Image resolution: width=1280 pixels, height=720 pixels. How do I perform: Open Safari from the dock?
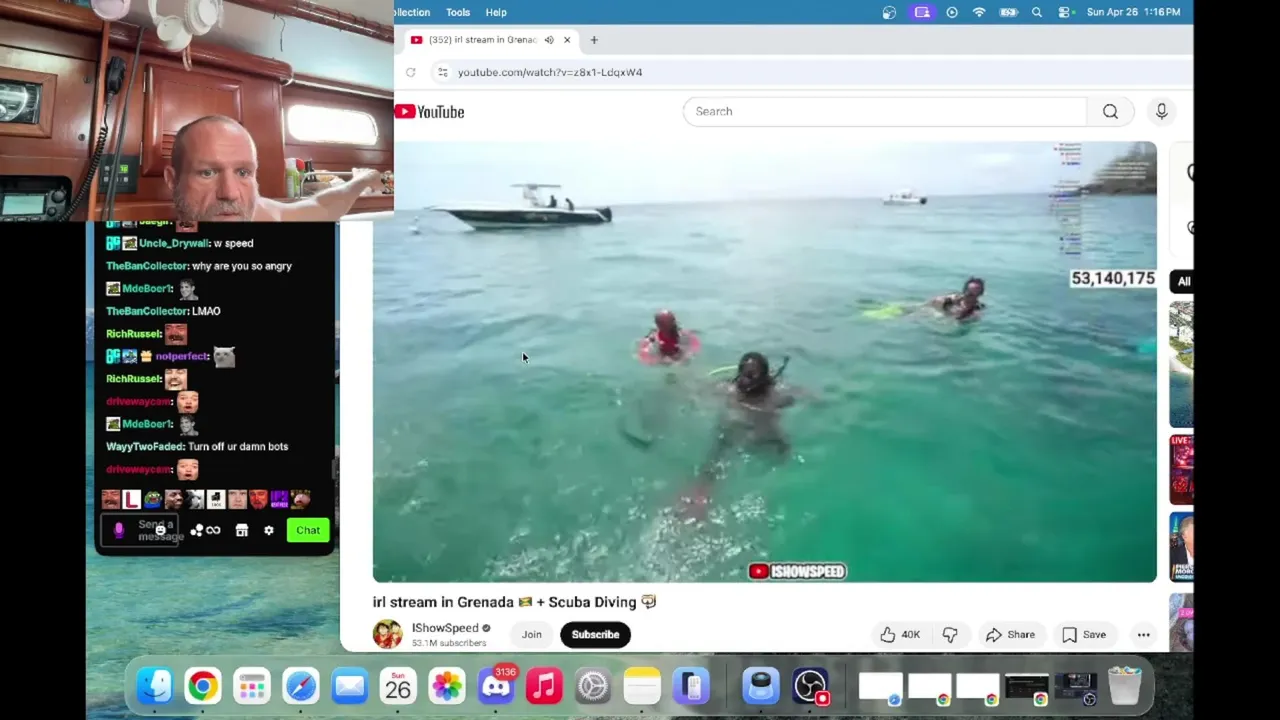click(300, 686)
